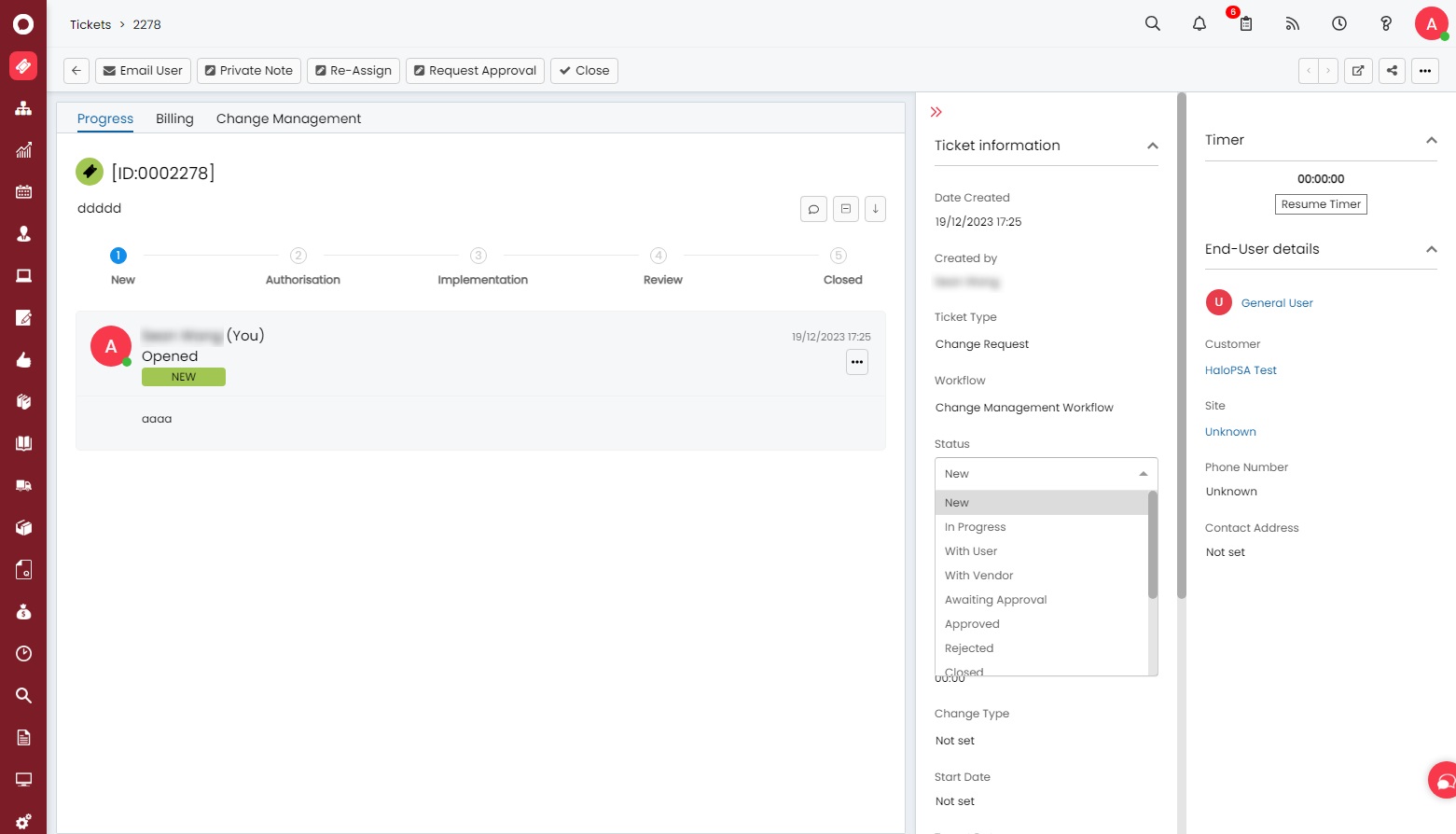Collapse the Ticket information section
1456x834 pixels.
click(x=1152, y=146)
